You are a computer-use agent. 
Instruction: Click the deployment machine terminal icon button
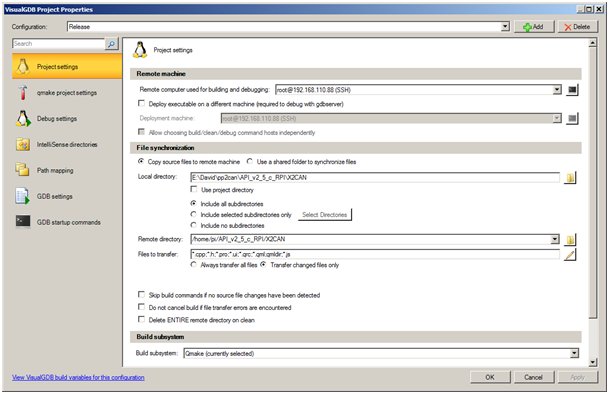[572, 119]
